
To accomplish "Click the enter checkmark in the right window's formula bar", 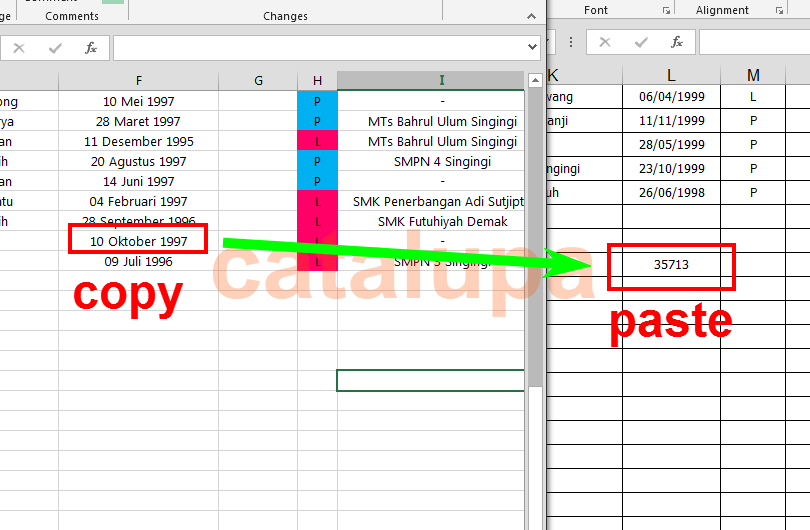I will [x=641, y=42].
